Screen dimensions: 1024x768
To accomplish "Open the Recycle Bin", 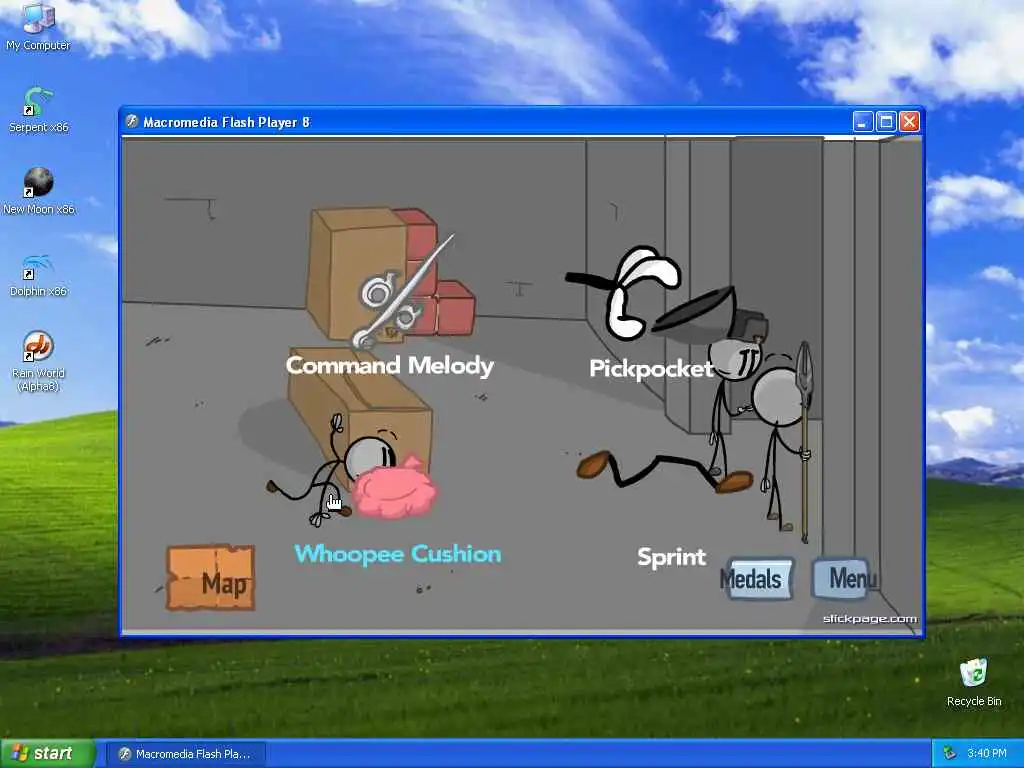I will coord(974,682).
